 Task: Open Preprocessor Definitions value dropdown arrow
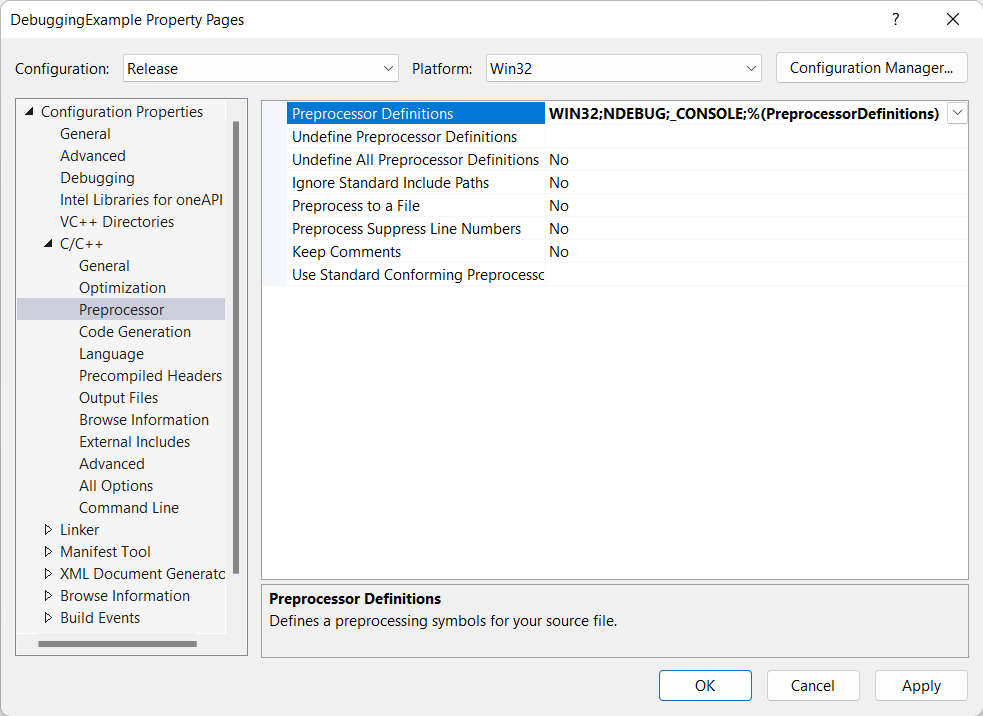tap(957, 114)
